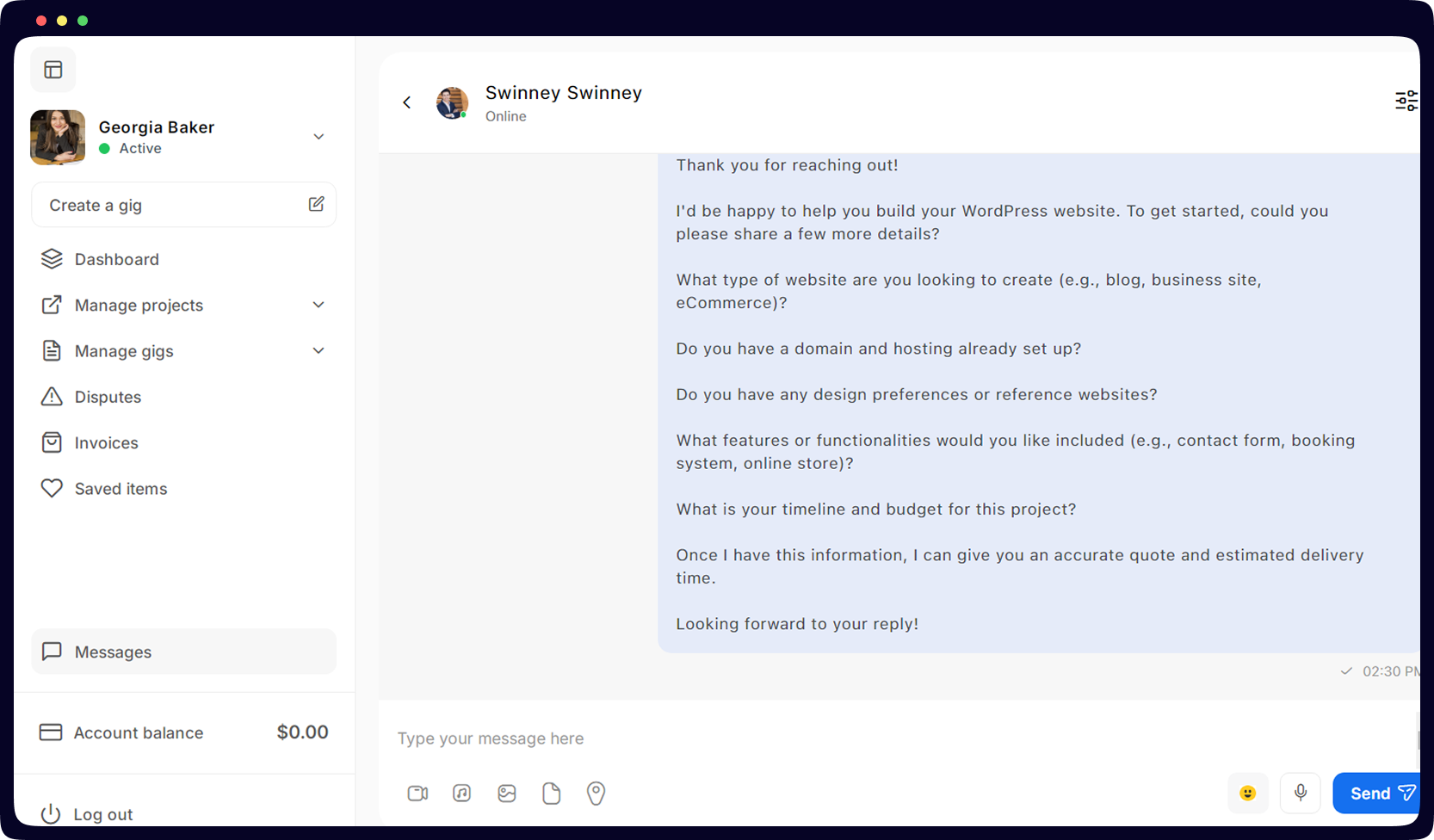Viewport: 1434px width, 840px height.
Task: Click the Manage projects external link icon
Action: [52, 305]
